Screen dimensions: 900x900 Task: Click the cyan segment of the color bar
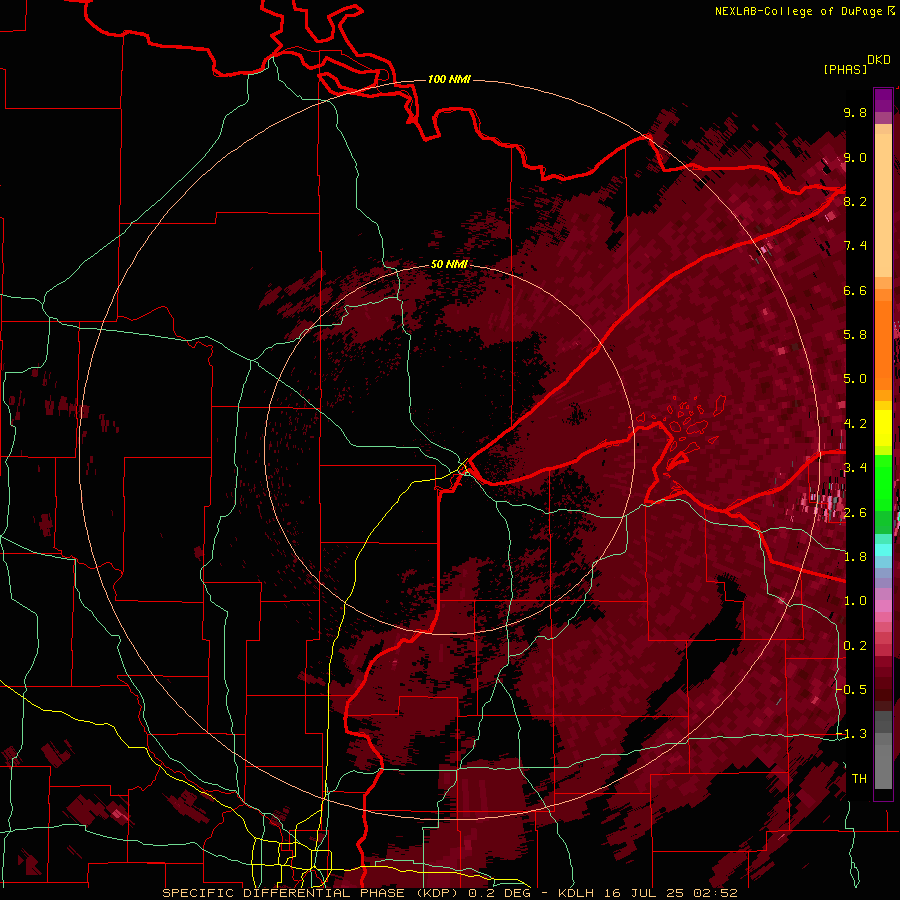pyautogui.click(x=883, y=549)
